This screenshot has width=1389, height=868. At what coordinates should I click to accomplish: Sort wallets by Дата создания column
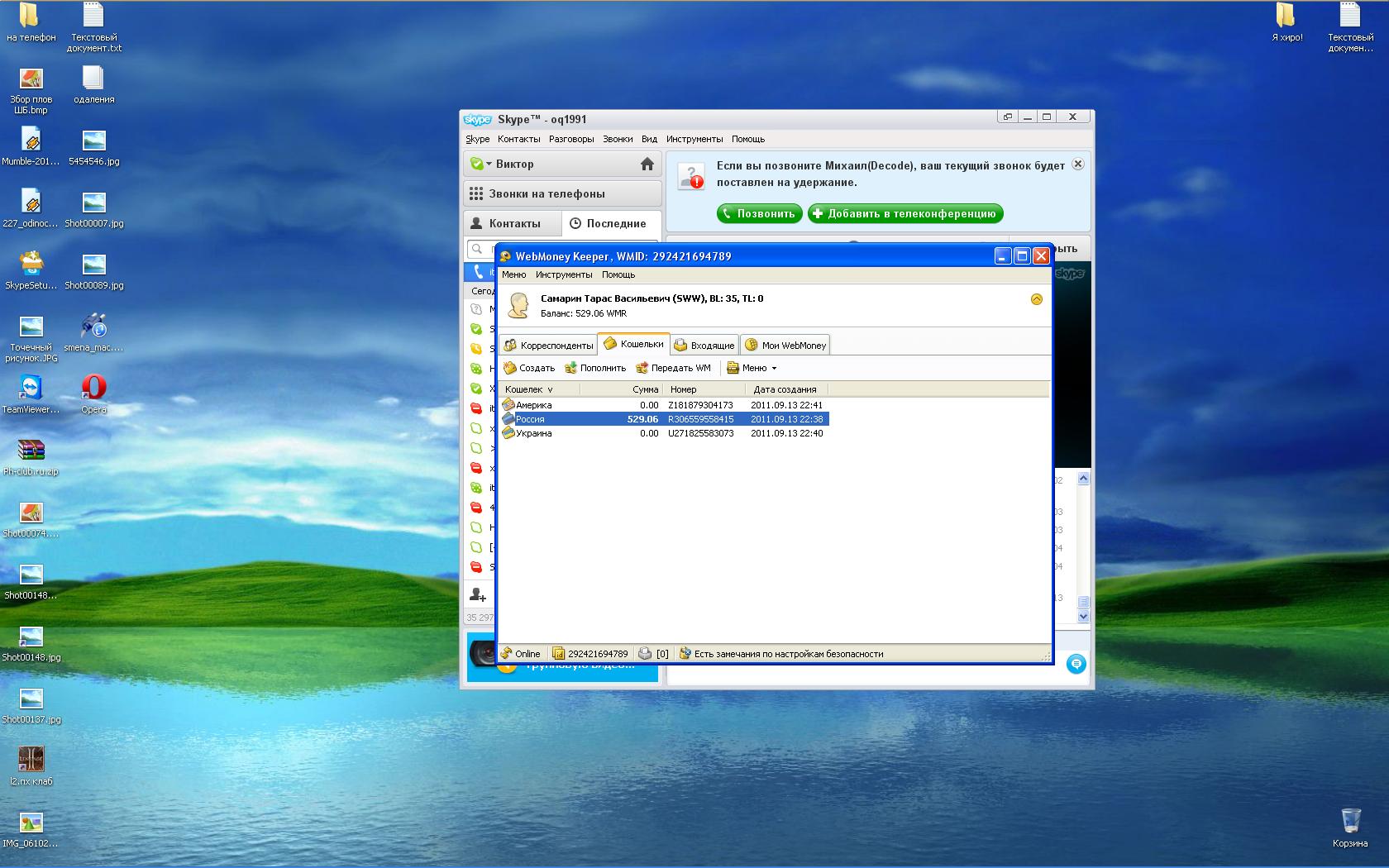tap(786, 389)
